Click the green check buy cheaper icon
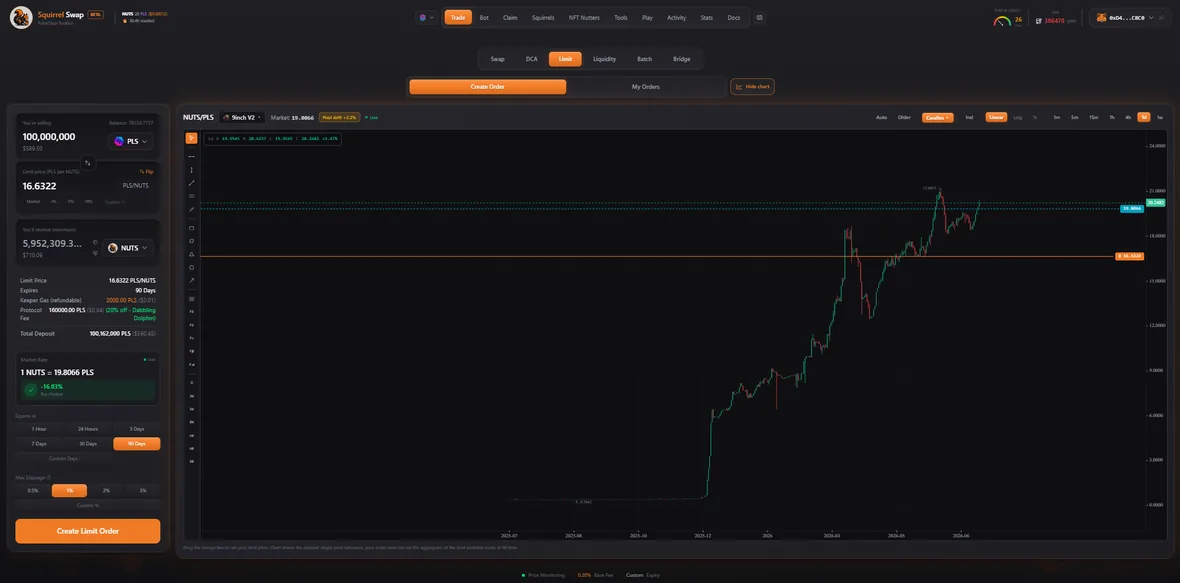The width and height of the screenshot is (1180, 583). (x=30, y=390)
